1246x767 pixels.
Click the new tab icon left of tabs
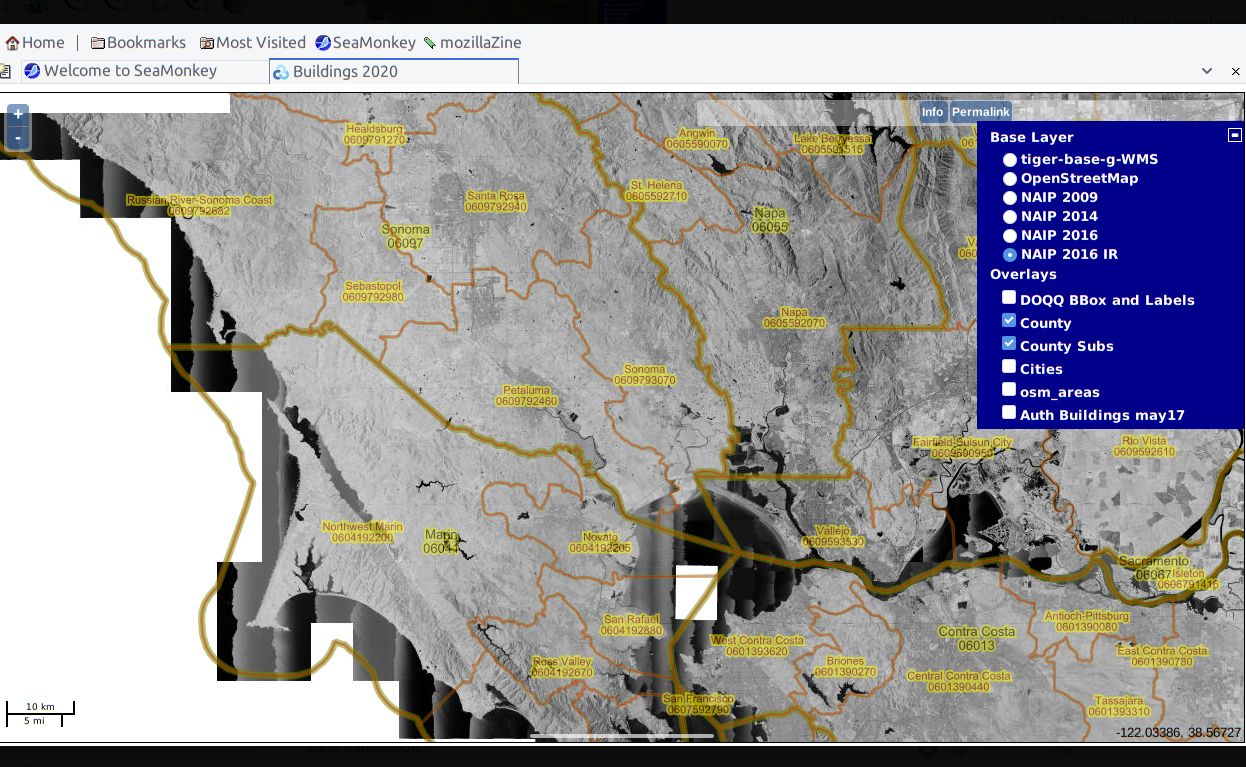[5, 71]
